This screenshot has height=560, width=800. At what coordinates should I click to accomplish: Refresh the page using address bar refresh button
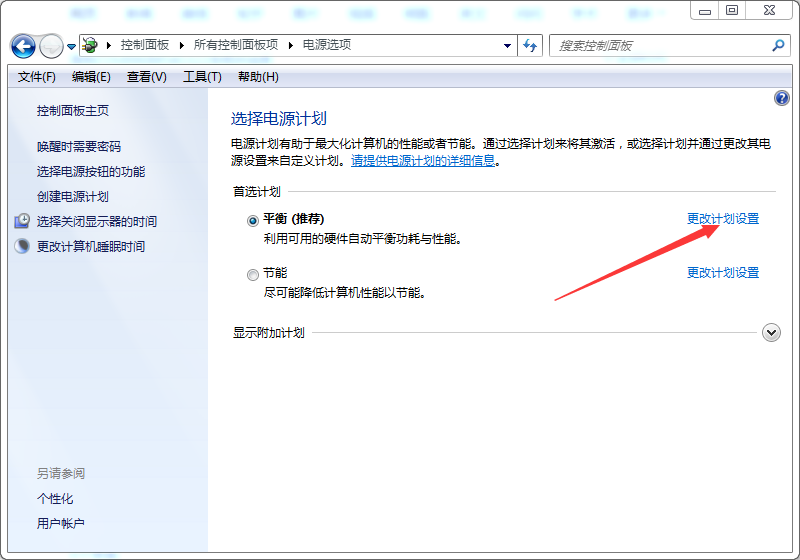pyautogui.click(x=530, y=46)
